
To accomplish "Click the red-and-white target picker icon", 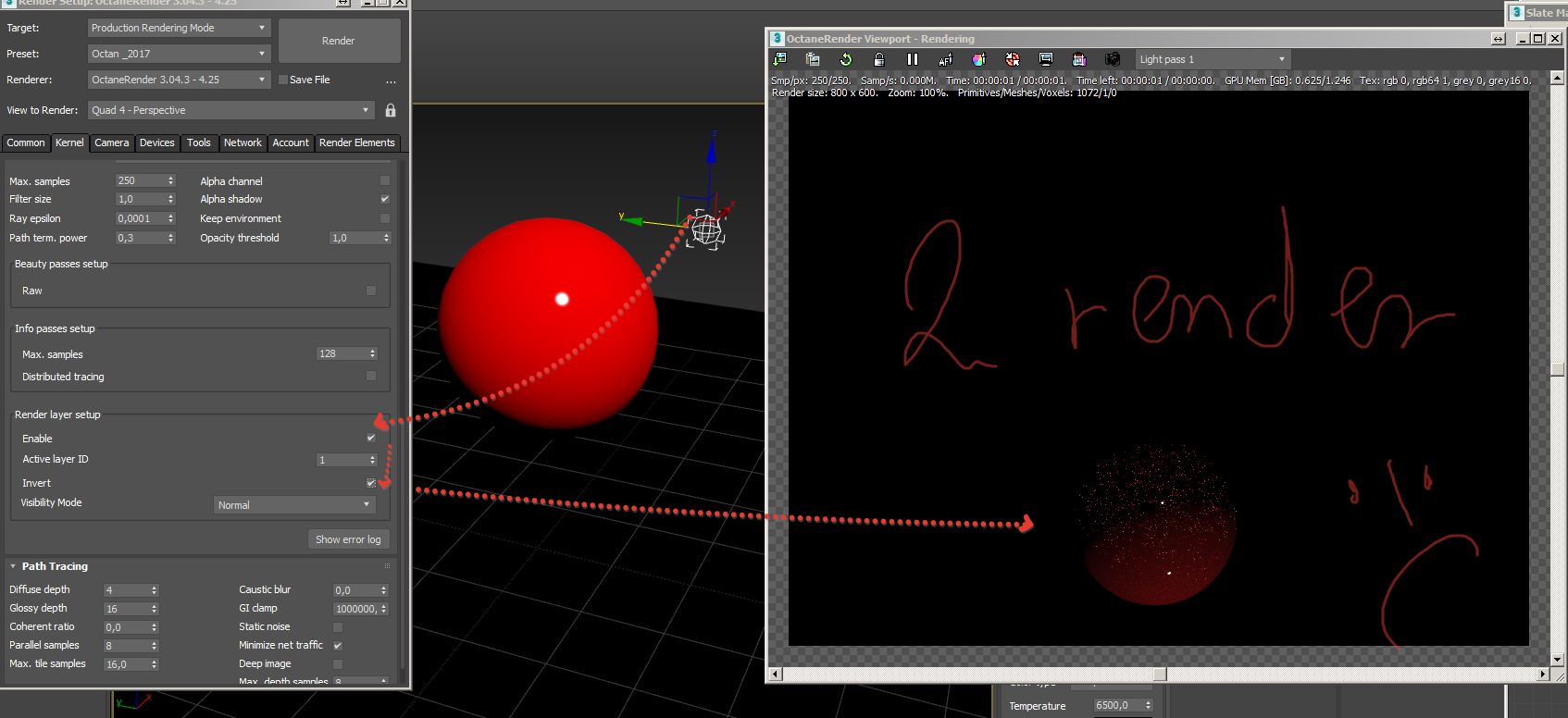I will [1013, 59].
